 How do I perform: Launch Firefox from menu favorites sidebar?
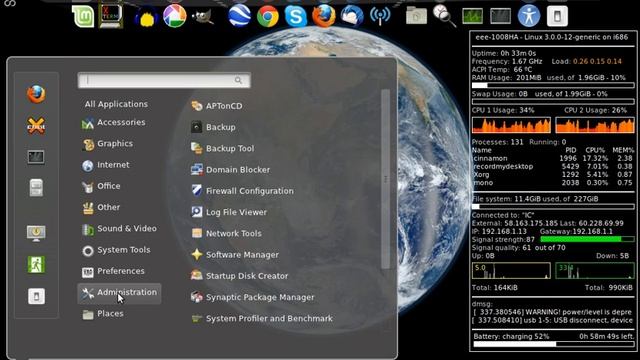[36, 94]
